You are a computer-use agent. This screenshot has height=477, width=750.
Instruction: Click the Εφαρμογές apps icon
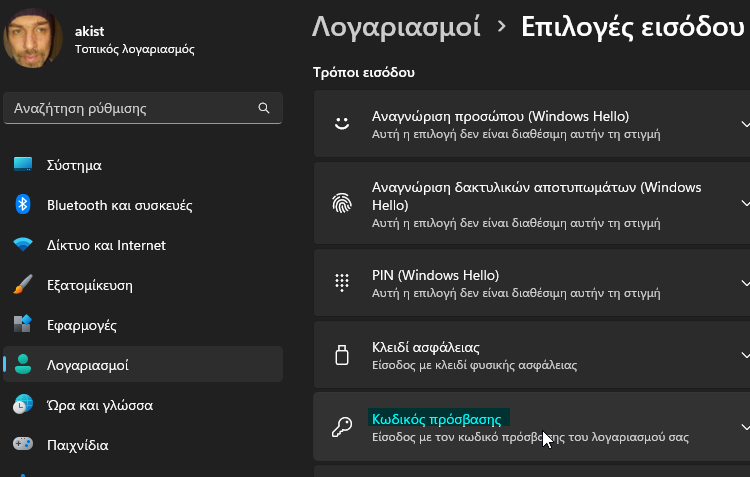pos(23,324)
